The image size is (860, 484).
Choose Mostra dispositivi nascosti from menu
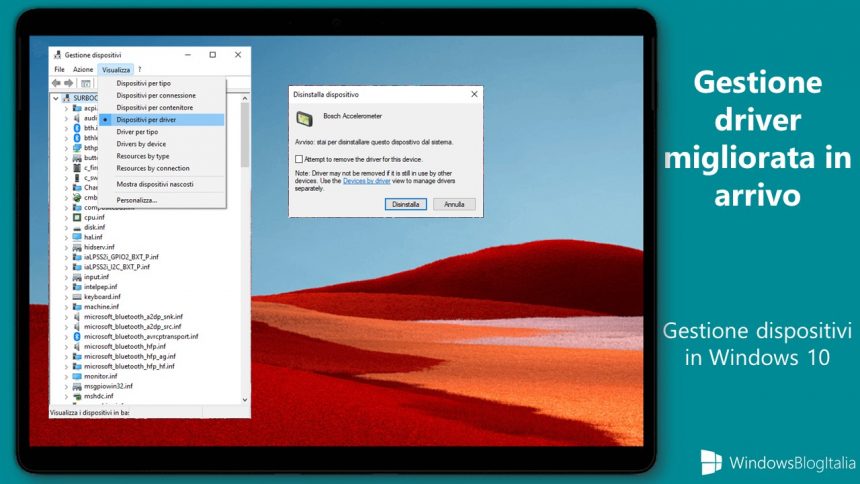click(x=155, y=184)
